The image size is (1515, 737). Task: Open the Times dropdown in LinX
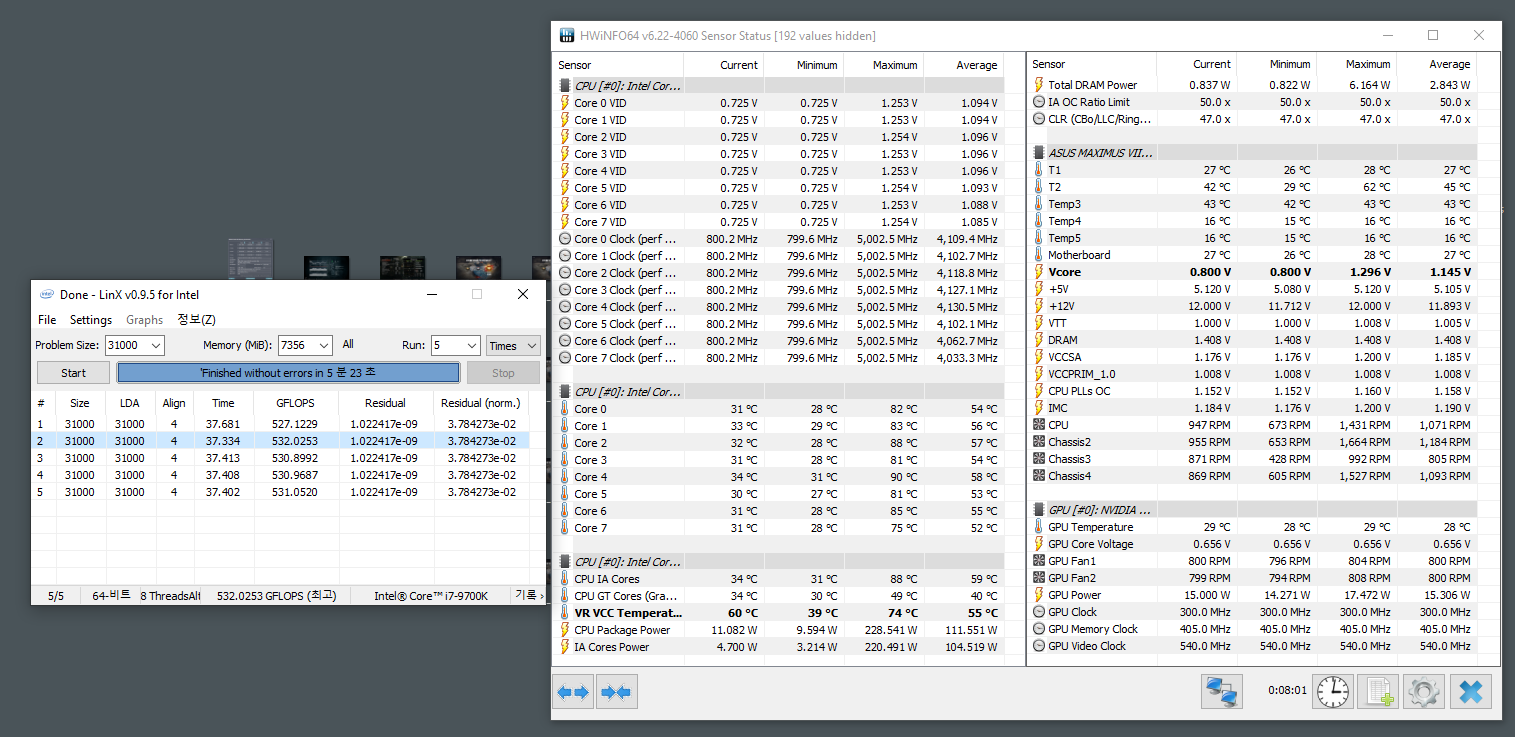click(513, 345)
